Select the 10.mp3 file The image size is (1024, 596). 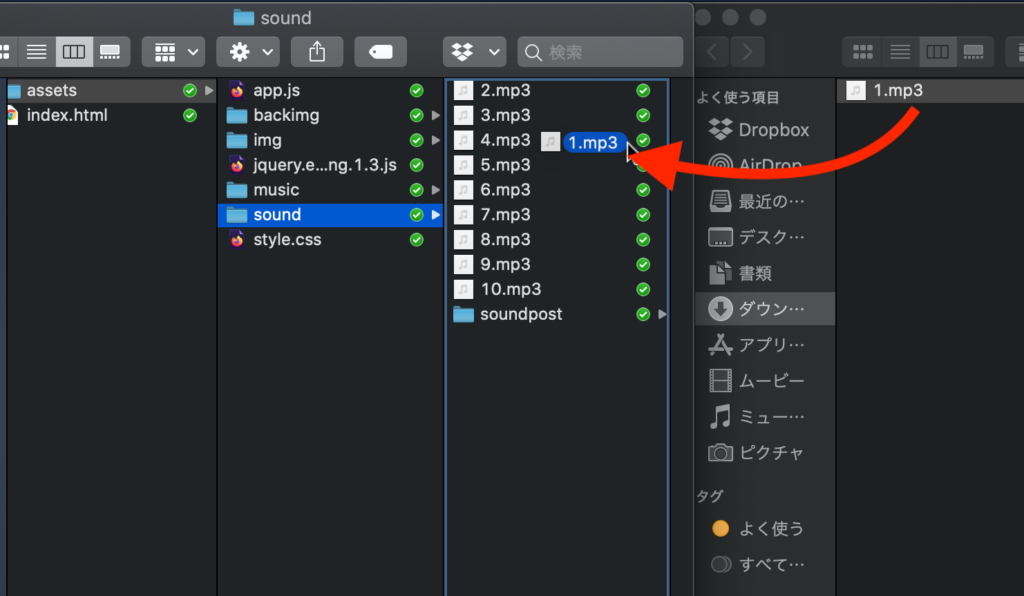click(510, 289)
